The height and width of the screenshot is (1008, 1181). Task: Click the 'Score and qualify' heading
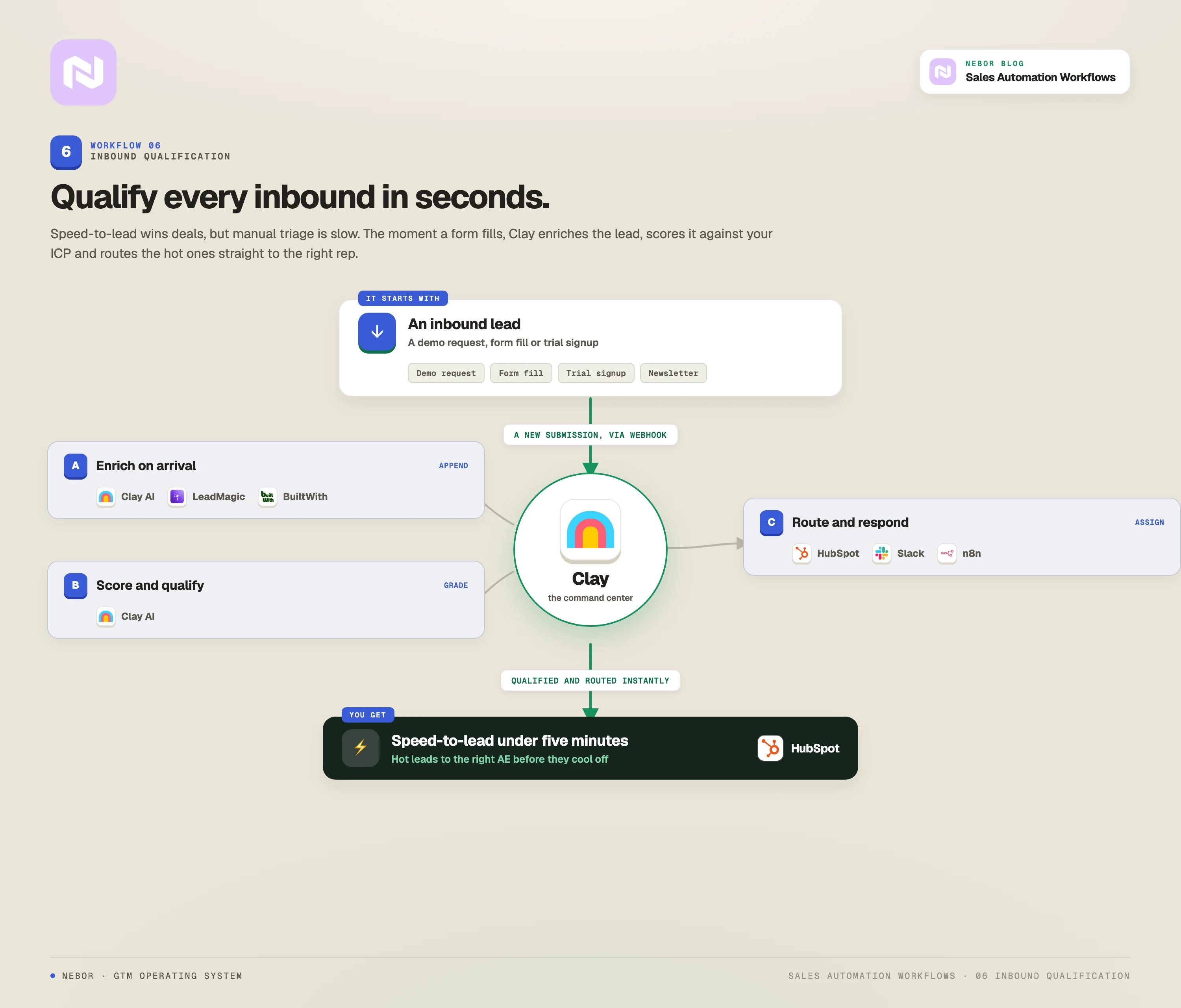tap(150, 586)
